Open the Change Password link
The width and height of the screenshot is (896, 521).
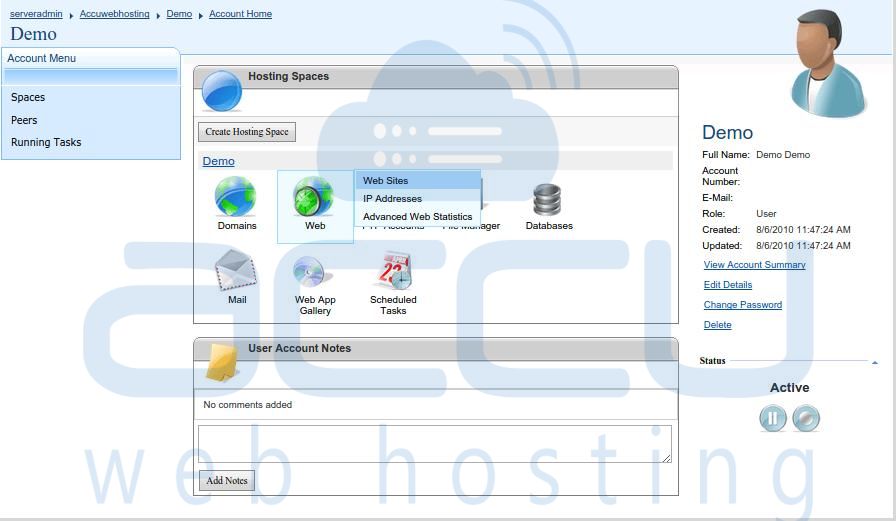point(743,304)
